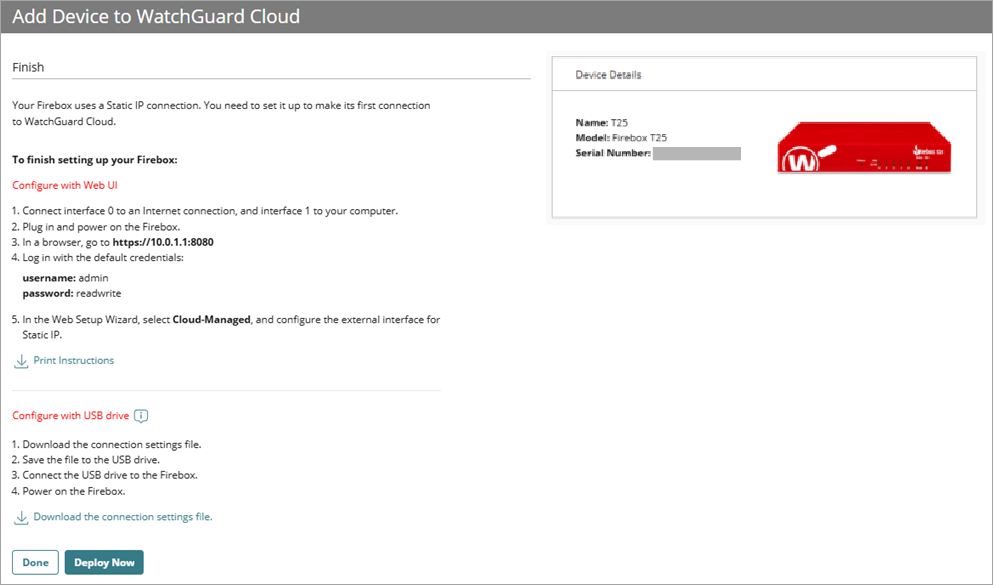Click Save the file to the USB drive step
The width and height of the screenshot is (993, 585).
[86, 460]
